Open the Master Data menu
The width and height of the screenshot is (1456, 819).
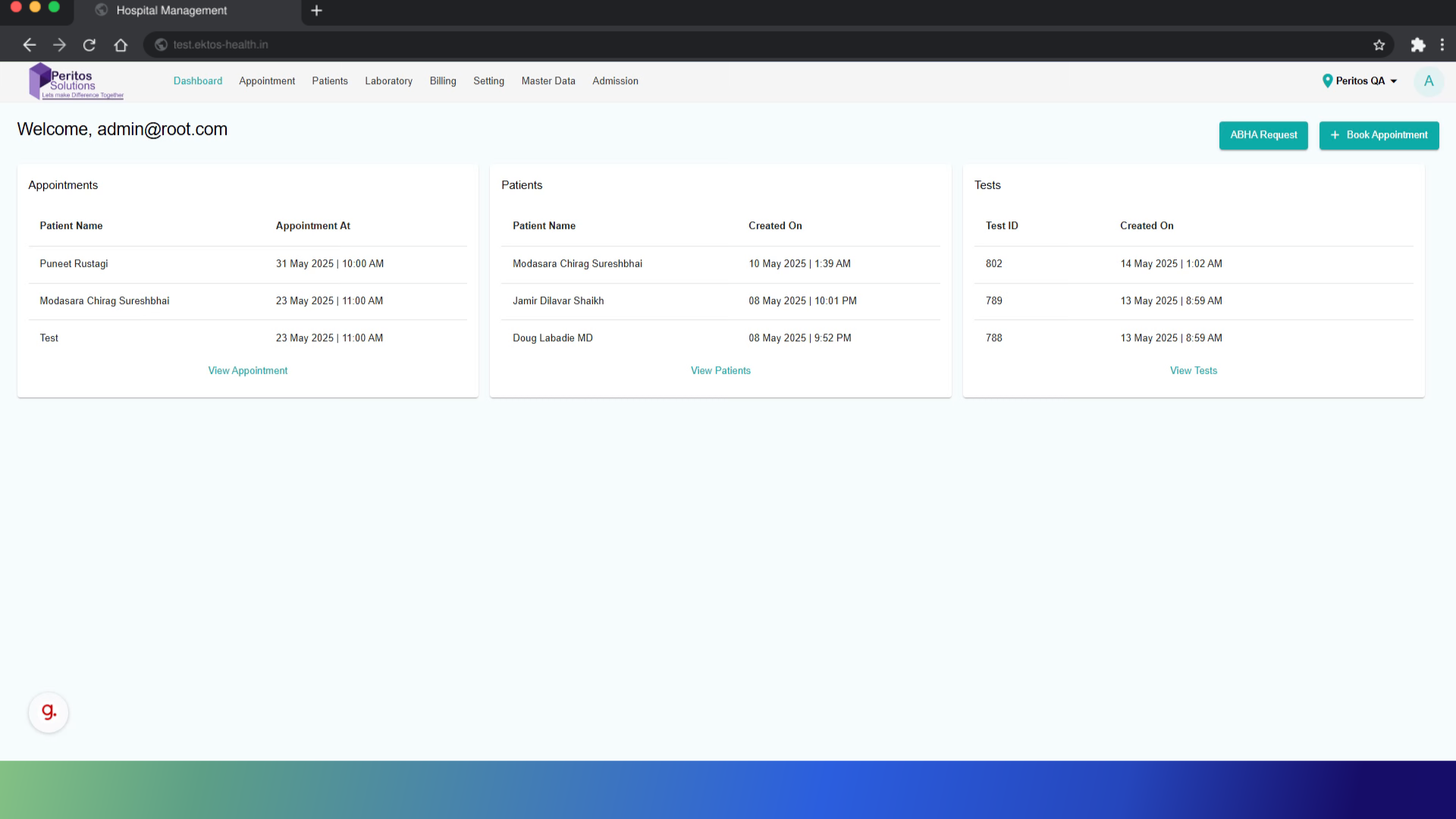pyautogui.click(x=548, y=81)
